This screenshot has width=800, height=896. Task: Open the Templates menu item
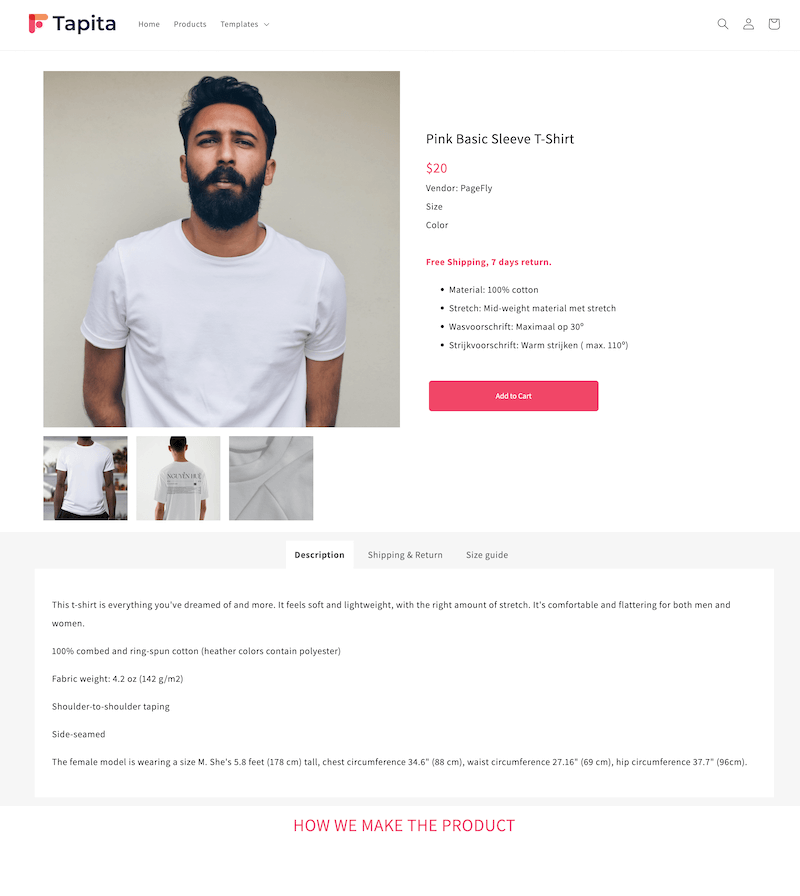(239, 24)
